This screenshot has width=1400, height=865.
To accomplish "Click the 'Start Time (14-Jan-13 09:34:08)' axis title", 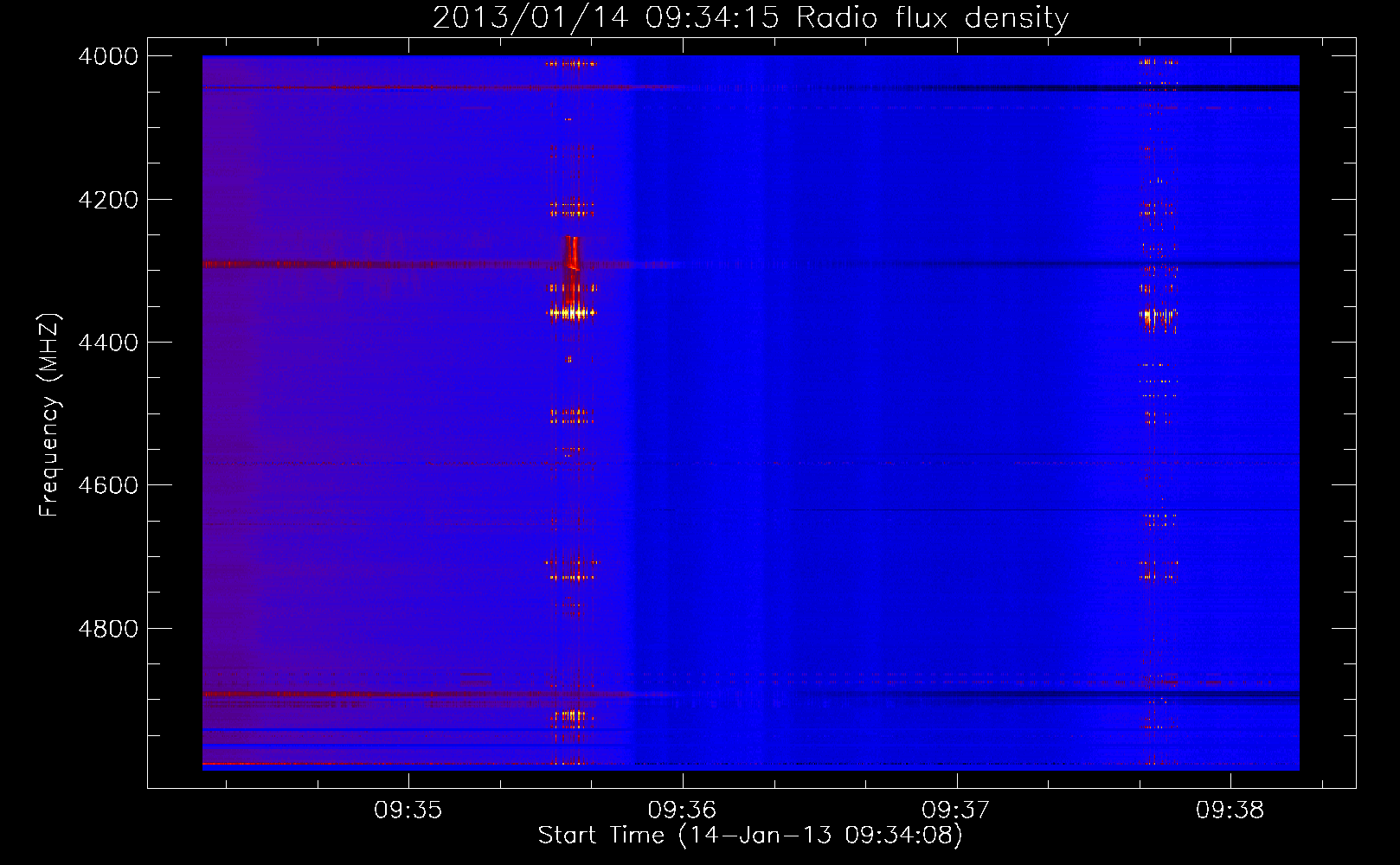I will (750, 836).
